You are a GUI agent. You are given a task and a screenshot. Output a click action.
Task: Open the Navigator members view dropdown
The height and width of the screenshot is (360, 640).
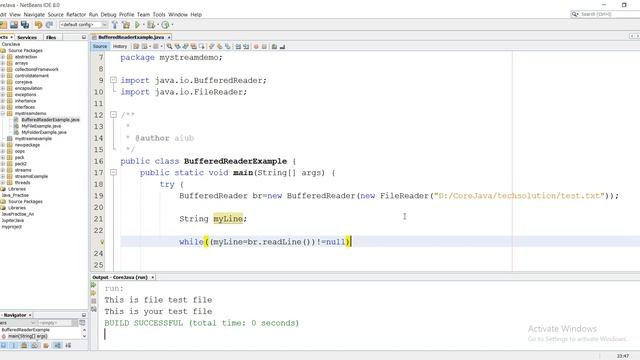point(18,323)
